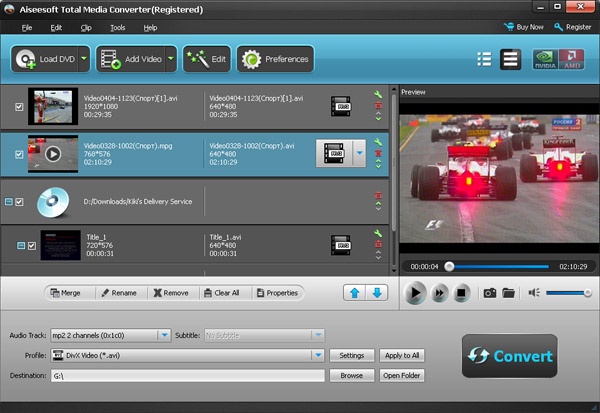
Task: Uncheck the Video0404-1123 file checkbox
Action: [x=19, y=106]
